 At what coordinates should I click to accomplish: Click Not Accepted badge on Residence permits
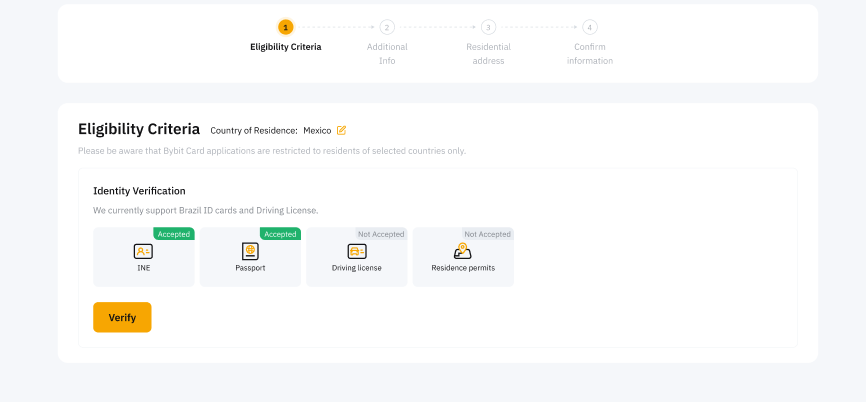click(487, 234)
